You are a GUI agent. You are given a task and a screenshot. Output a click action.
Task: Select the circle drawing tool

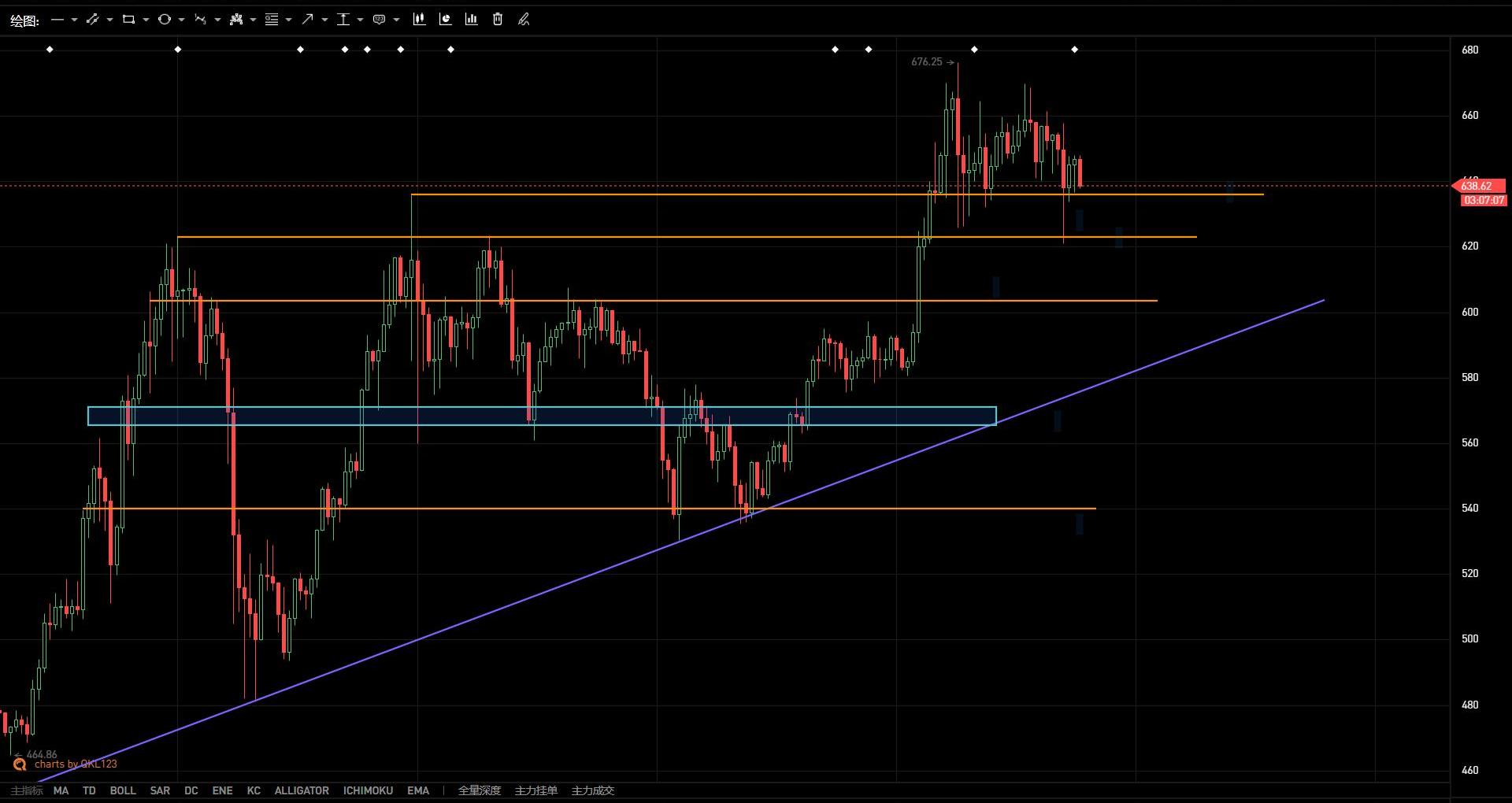click(164, 20)
